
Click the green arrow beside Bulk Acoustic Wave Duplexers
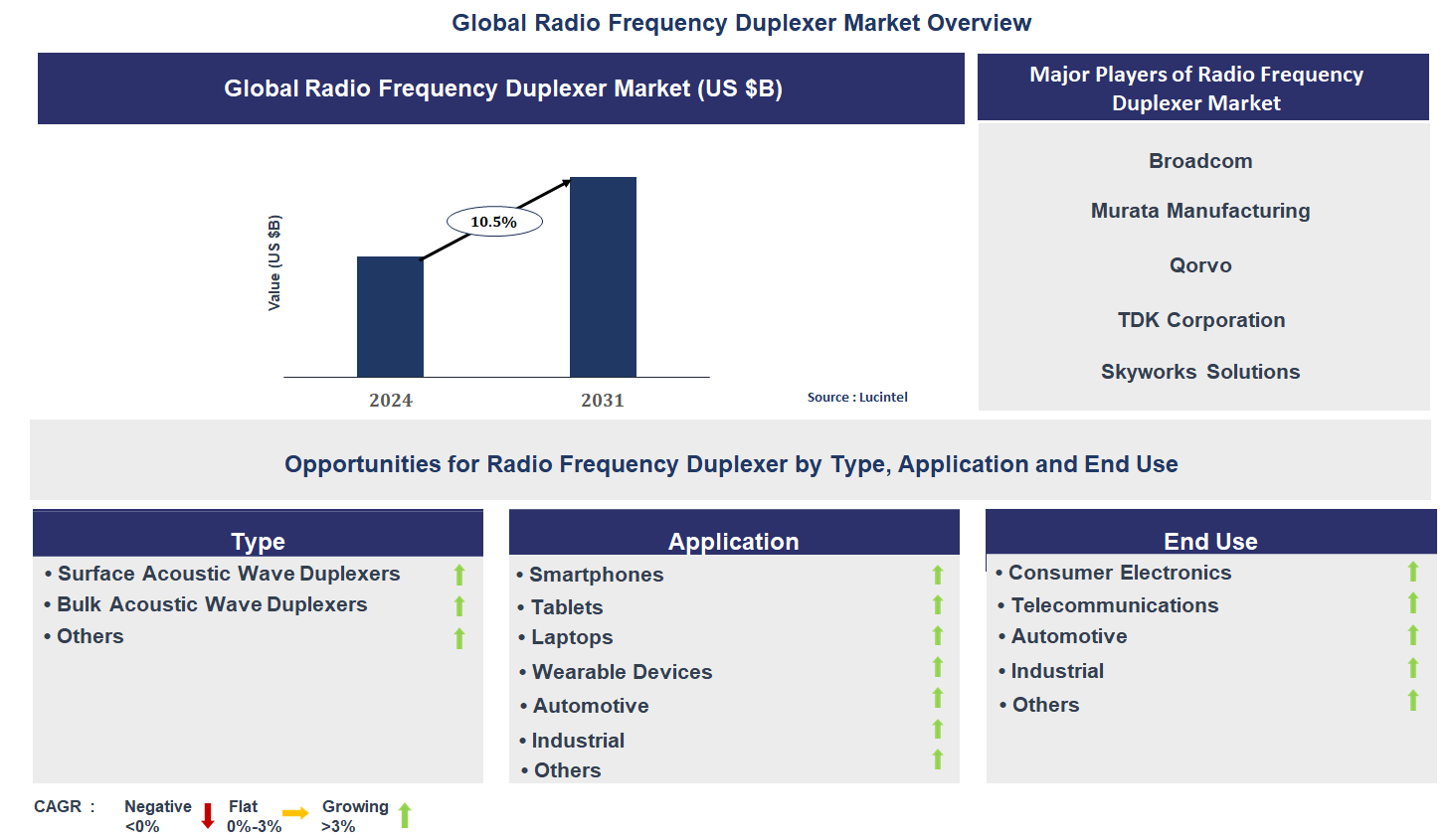pos(459,606)
